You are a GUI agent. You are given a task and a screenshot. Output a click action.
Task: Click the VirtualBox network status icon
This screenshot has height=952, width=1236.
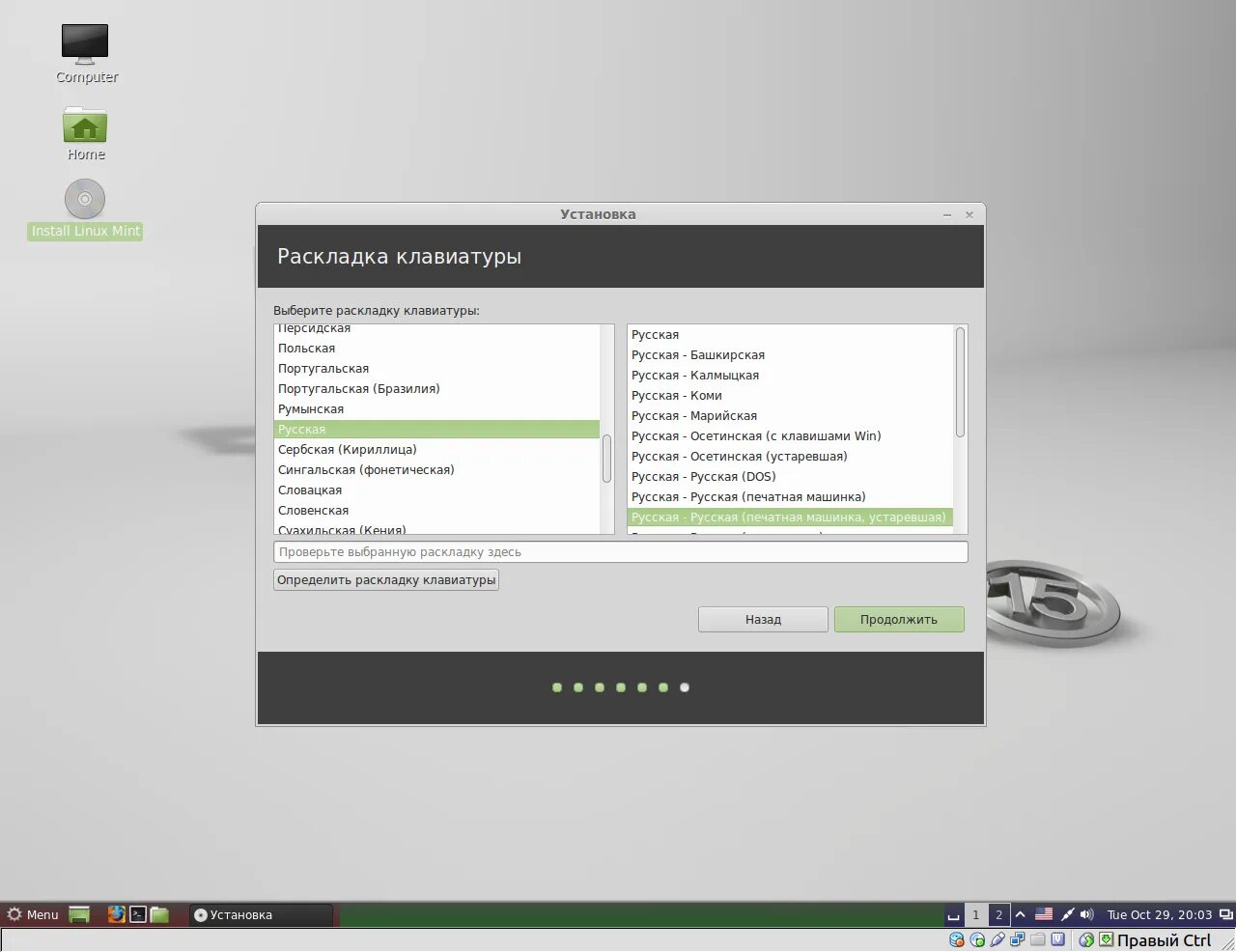[x=1018, y=939]
